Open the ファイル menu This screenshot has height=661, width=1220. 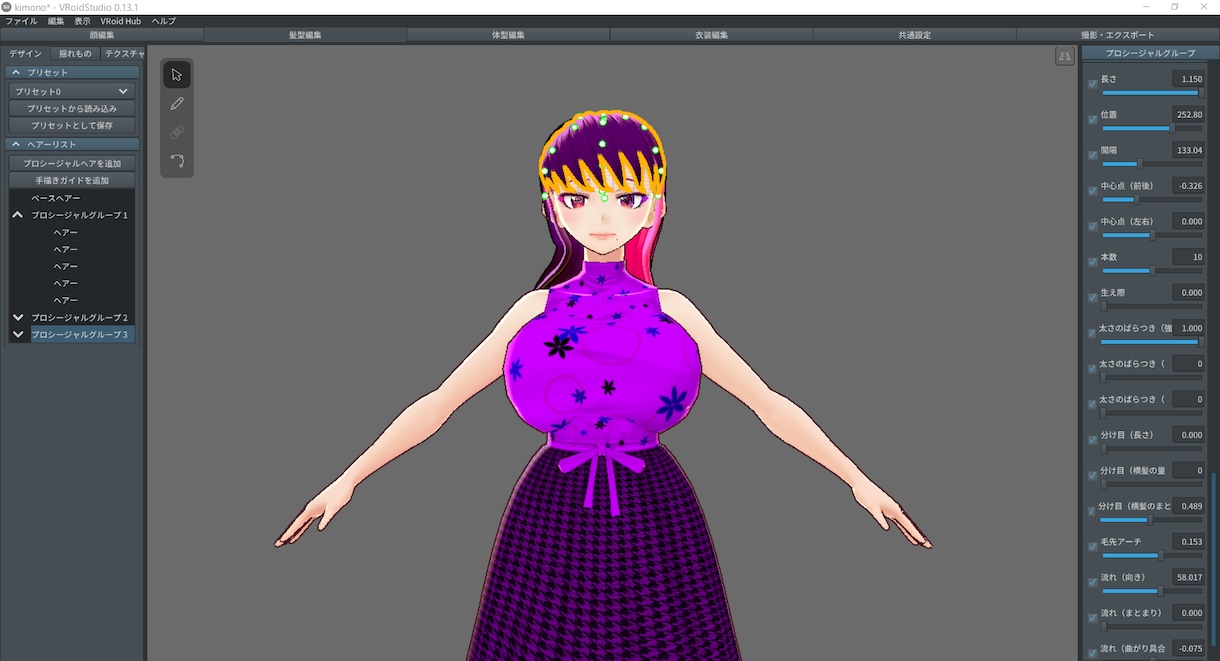pos(21,21)
